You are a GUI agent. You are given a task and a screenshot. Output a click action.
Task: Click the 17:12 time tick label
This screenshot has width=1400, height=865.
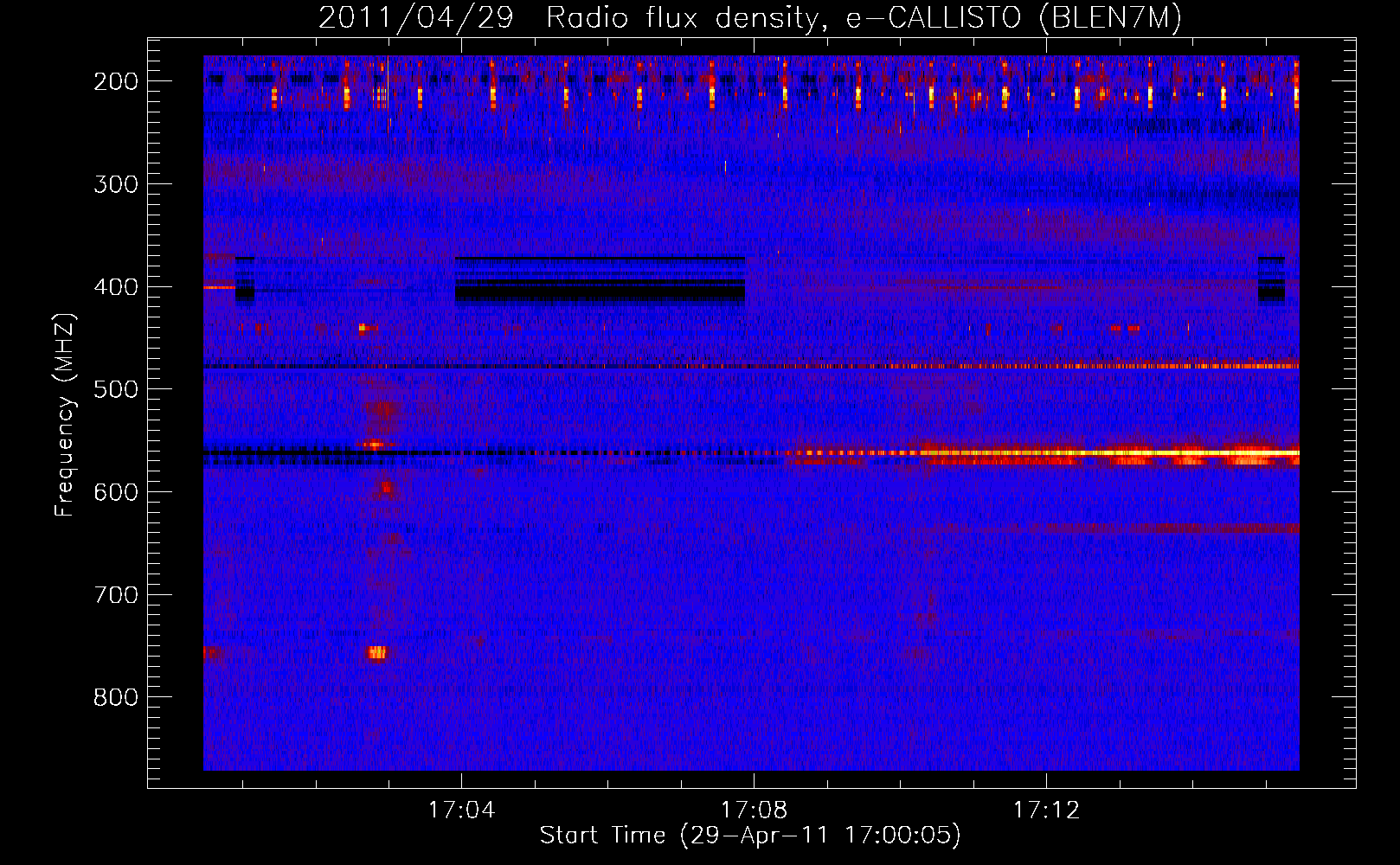click(1047, 811)
